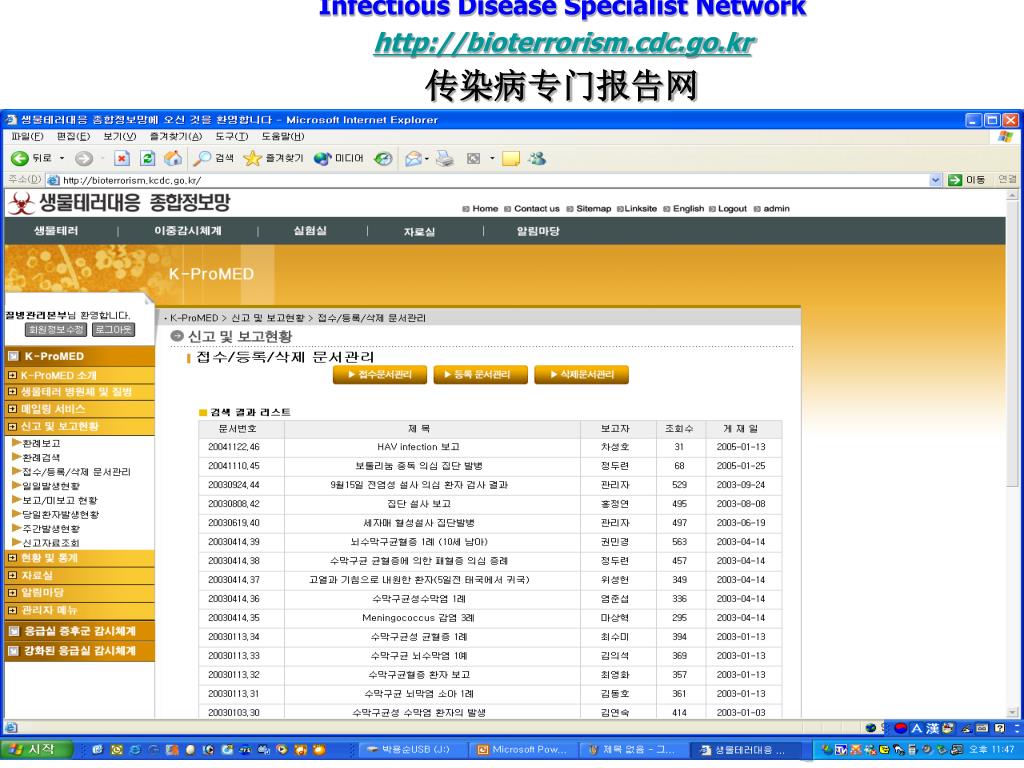Open the History clock icon

(383, 158)
